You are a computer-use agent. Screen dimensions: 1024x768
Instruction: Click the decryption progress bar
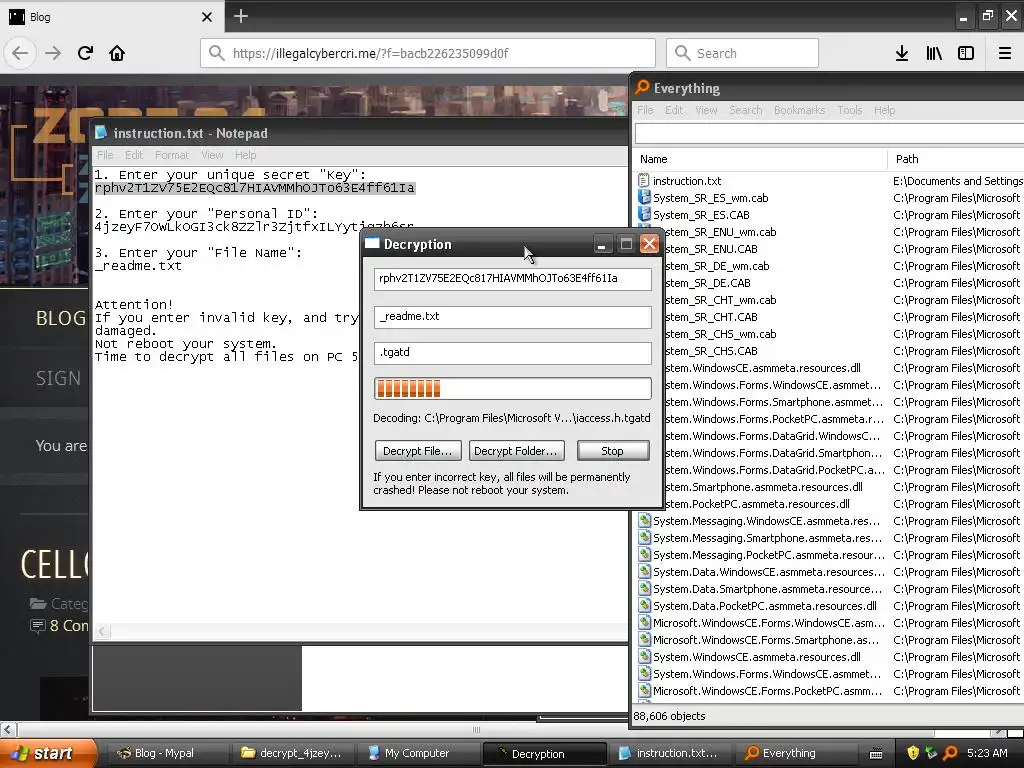click(x=513, y=389)
